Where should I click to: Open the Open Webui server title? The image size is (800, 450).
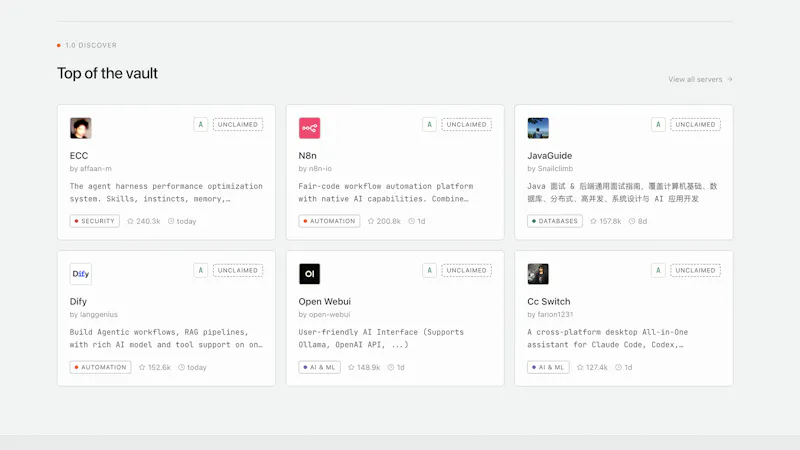324,302
